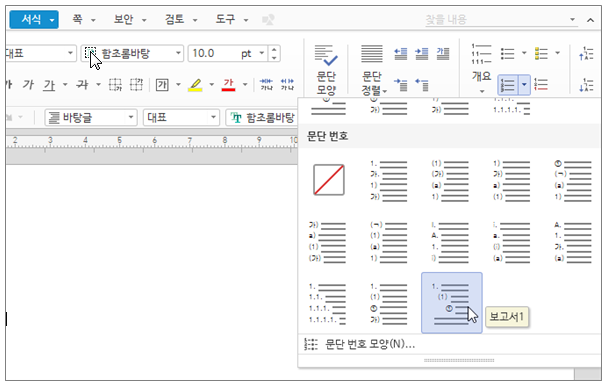Image resolution: width=606 pixels, height=388 pixels.
Task: Click the decrease left margin icon
Action: [x=400, y=53]
